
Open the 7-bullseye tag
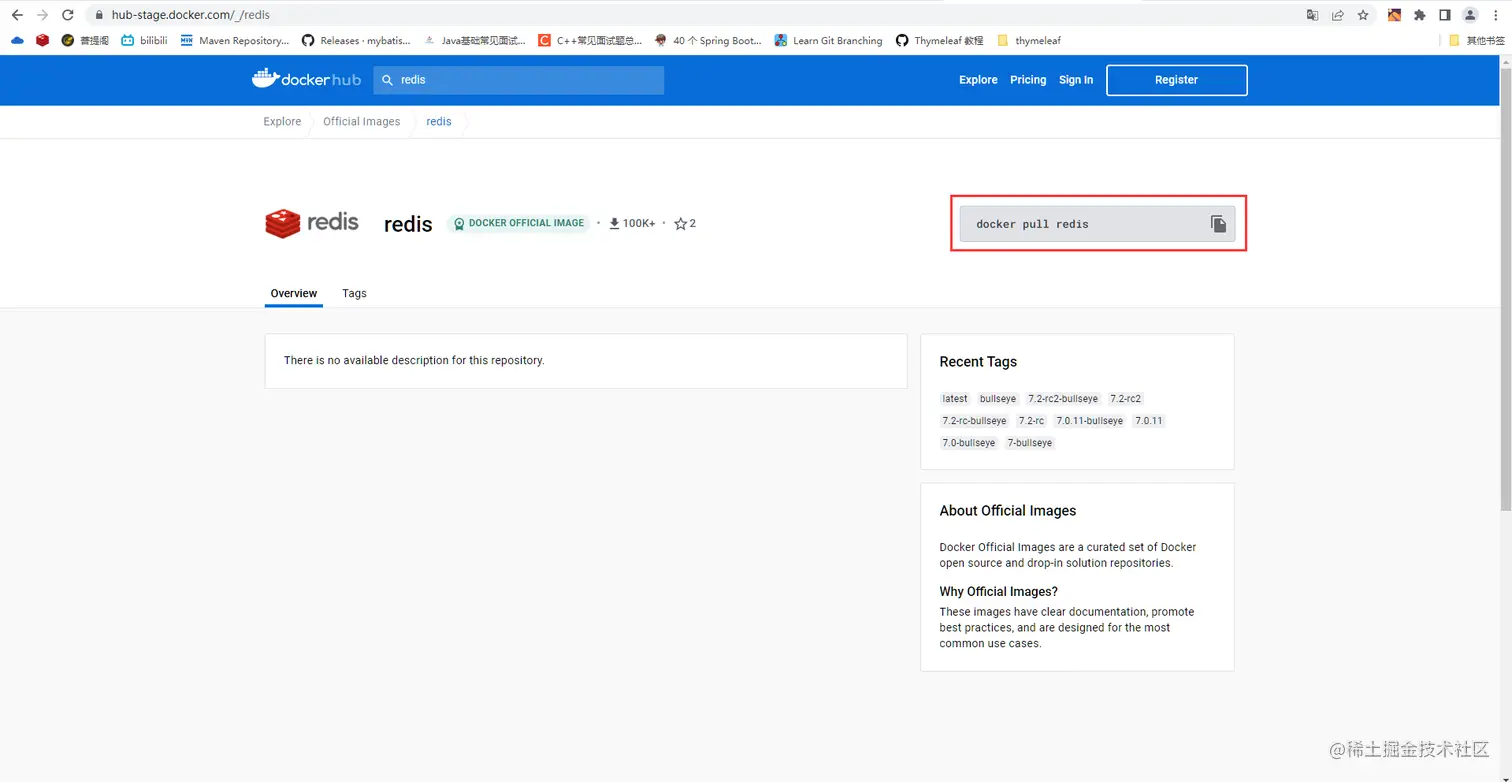coord(1030,443)
